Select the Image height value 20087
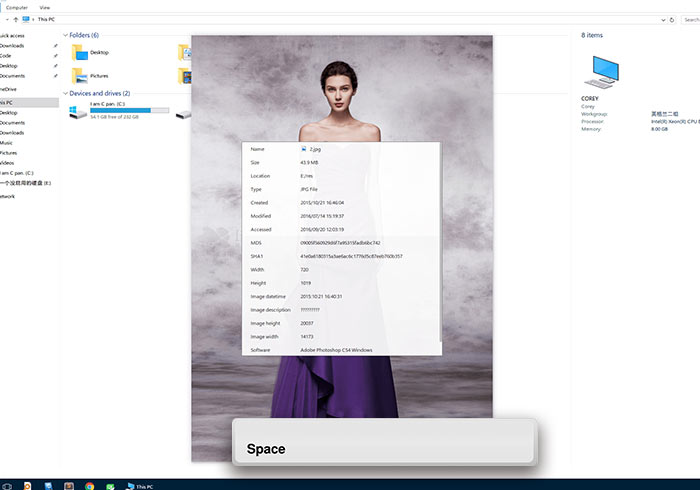The height and width of the screenshot is (490, 700). [x=307, y=324]
